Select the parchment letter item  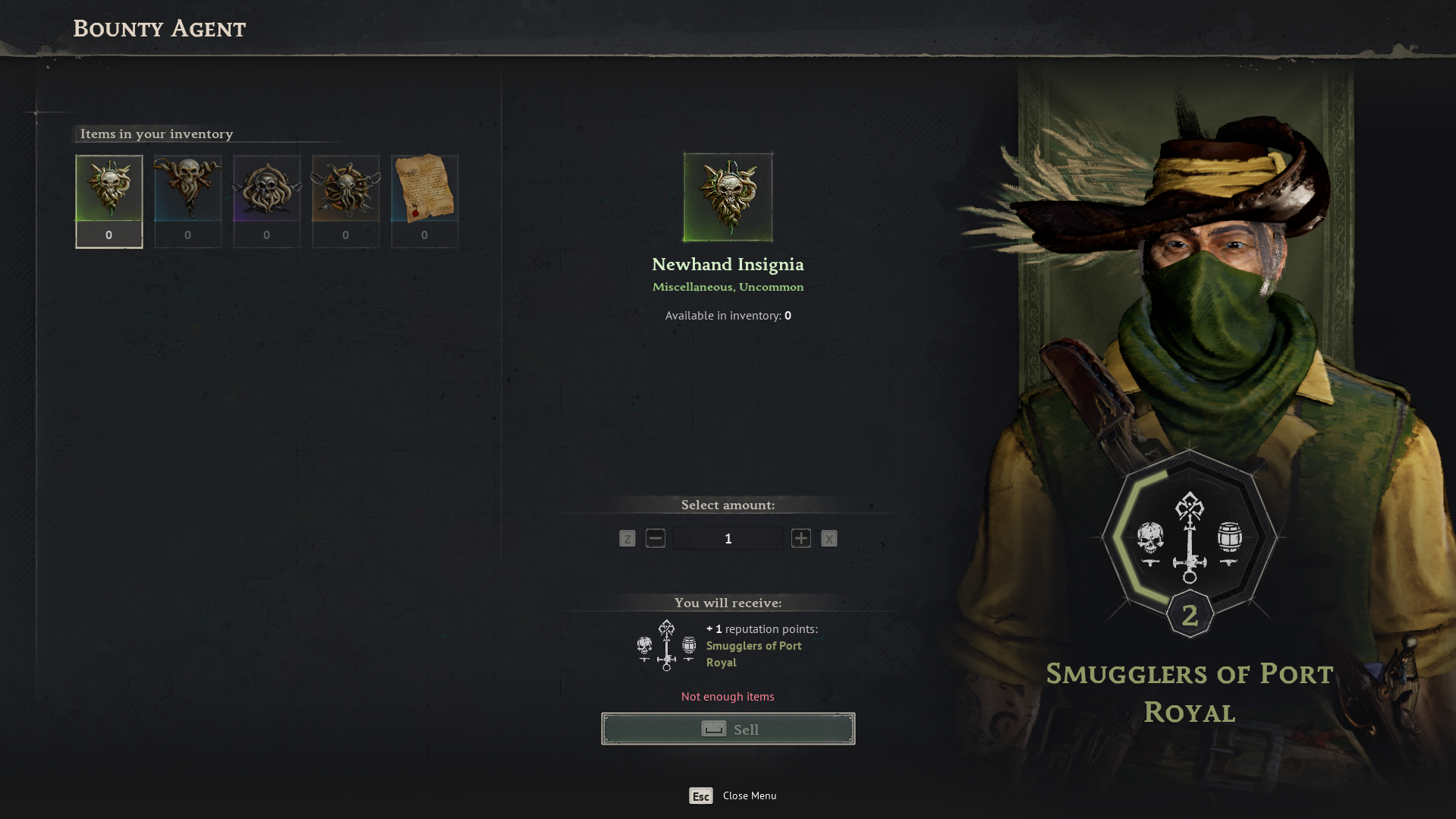click(424, 201)
